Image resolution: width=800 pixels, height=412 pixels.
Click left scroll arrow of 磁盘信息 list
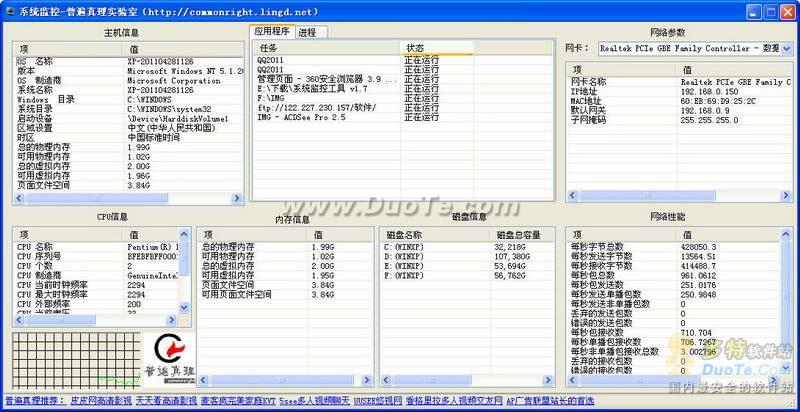point(386,380)
